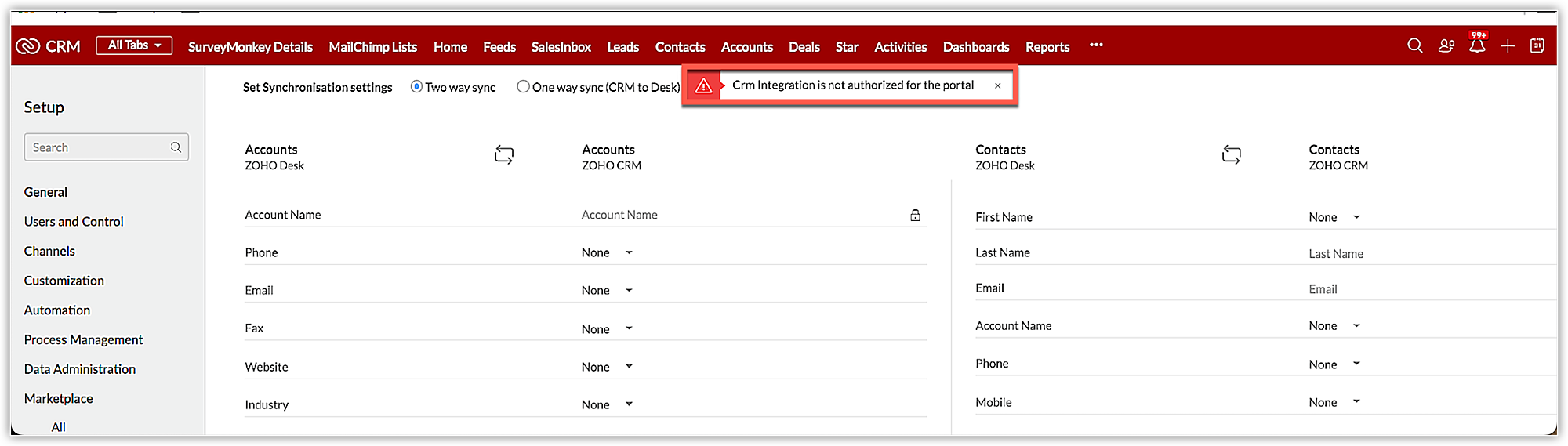
Task: Click the Accounts sync arrows icon
Action: pos(504,155)
